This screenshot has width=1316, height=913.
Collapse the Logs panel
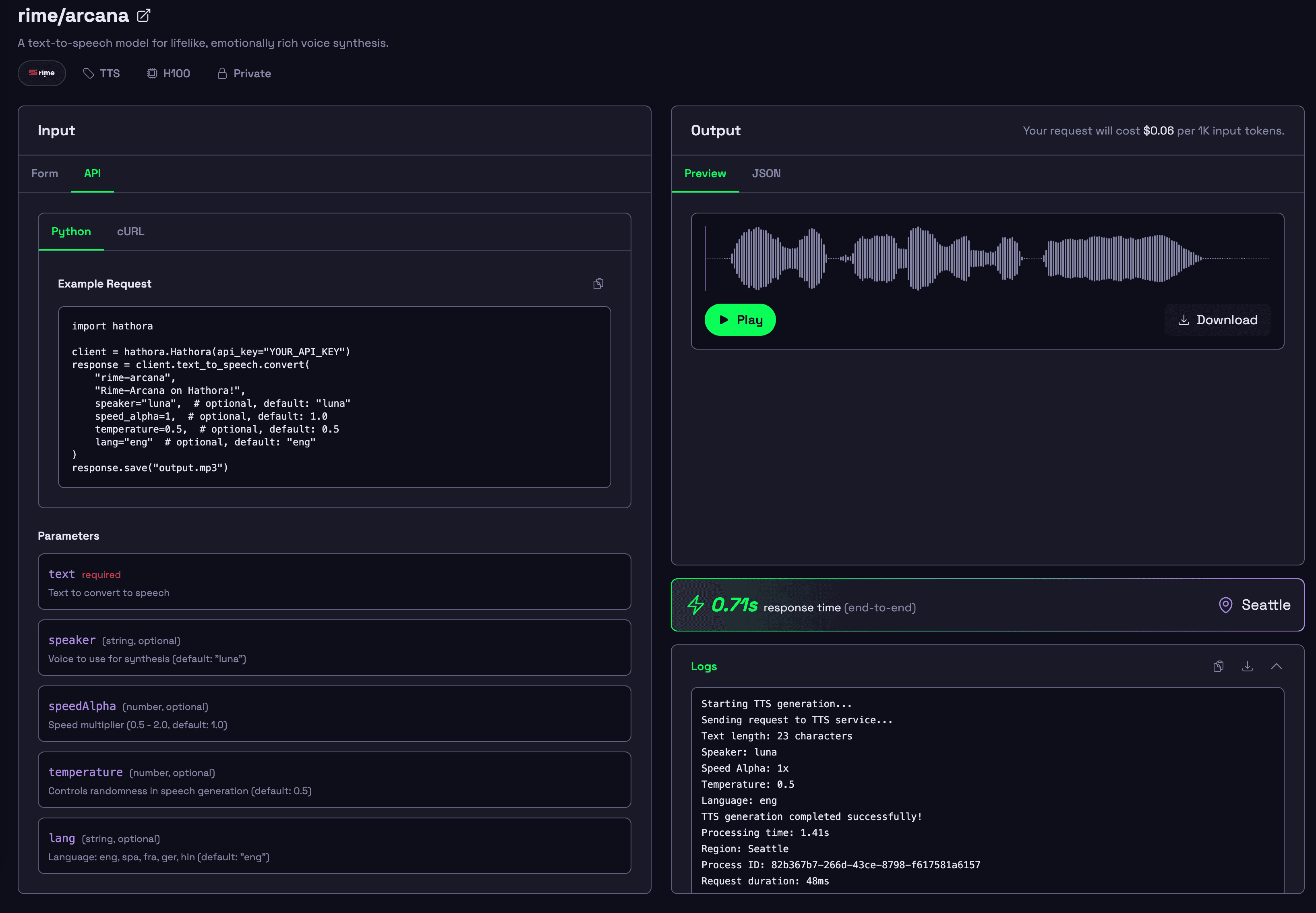coord(1276,667)
